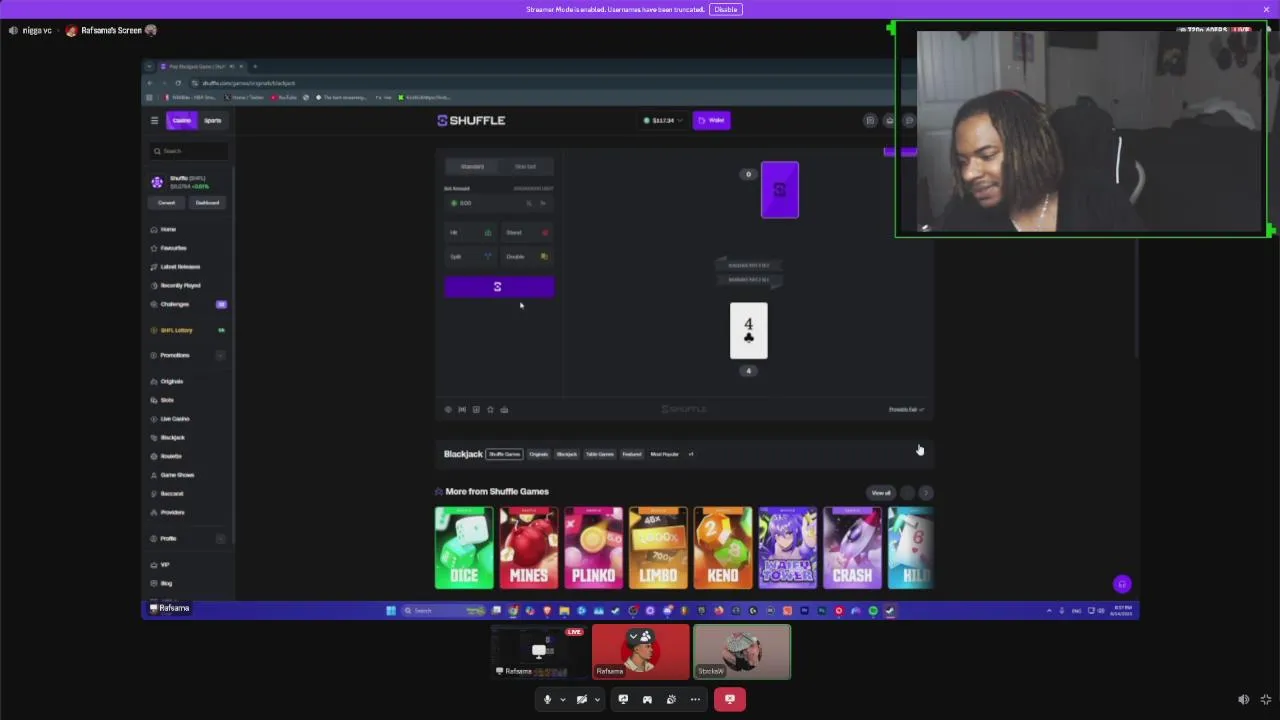Open Blackjack in sidebar
Screen dimensions: 1280x720
pyautogui.click(x=172, y=437)
